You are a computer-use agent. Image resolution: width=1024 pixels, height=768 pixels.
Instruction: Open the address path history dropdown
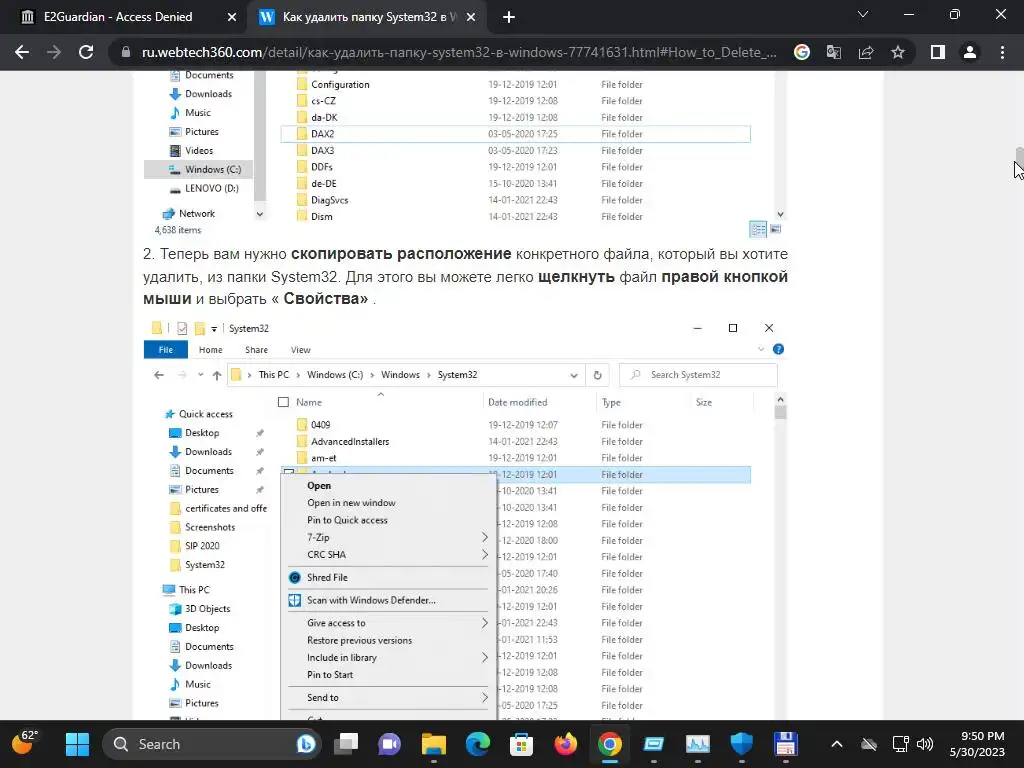[573, 376]
